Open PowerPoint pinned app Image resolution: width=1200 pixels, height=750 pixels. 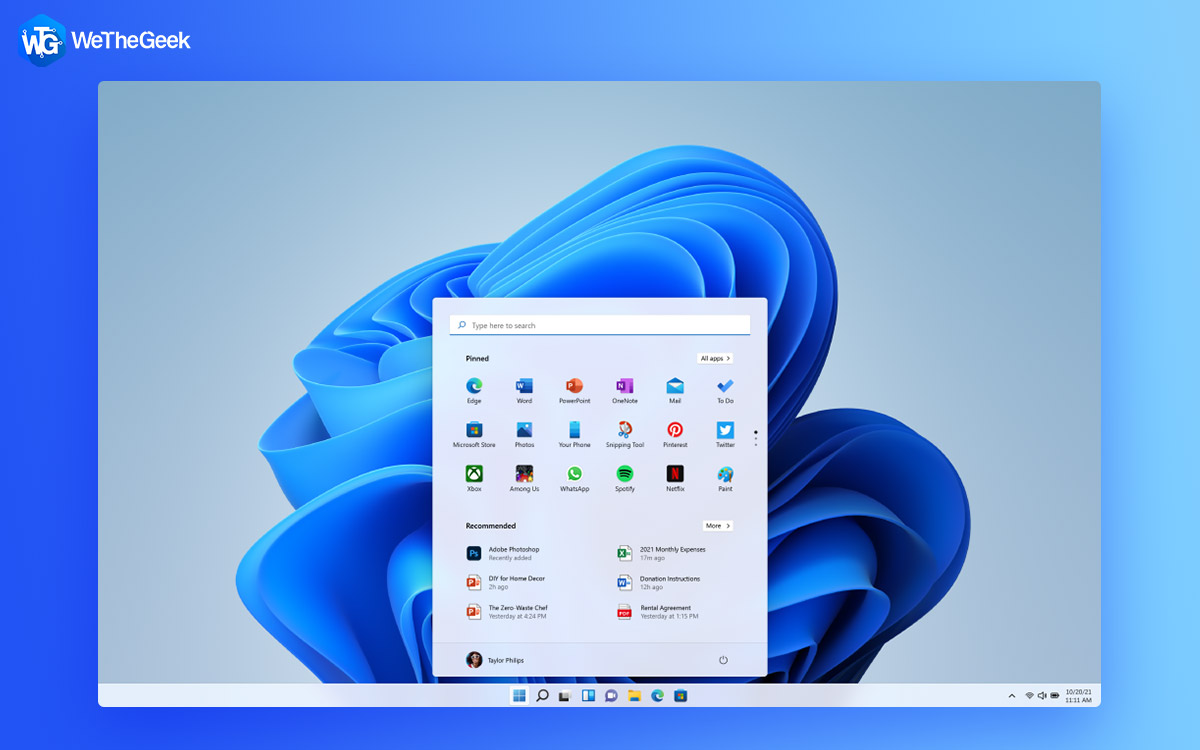coord(574,390)
